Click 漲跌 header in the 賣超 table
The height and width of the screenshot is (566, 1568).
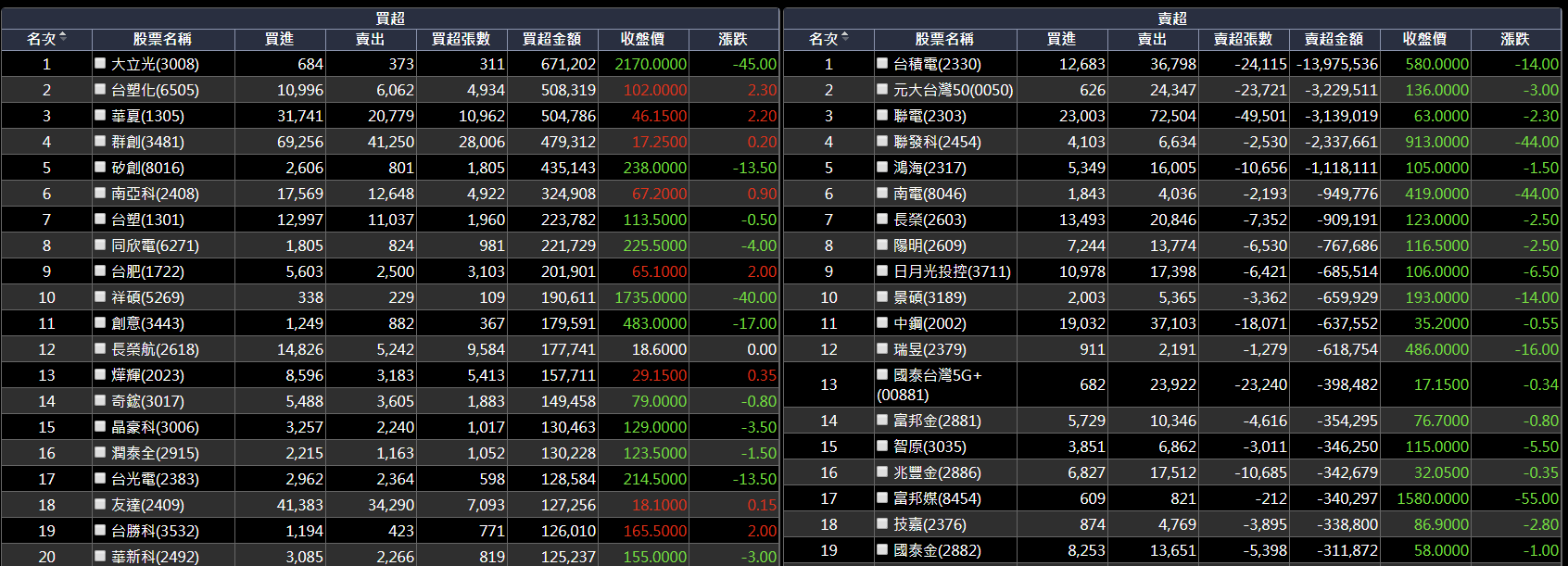pos(1516,39)
